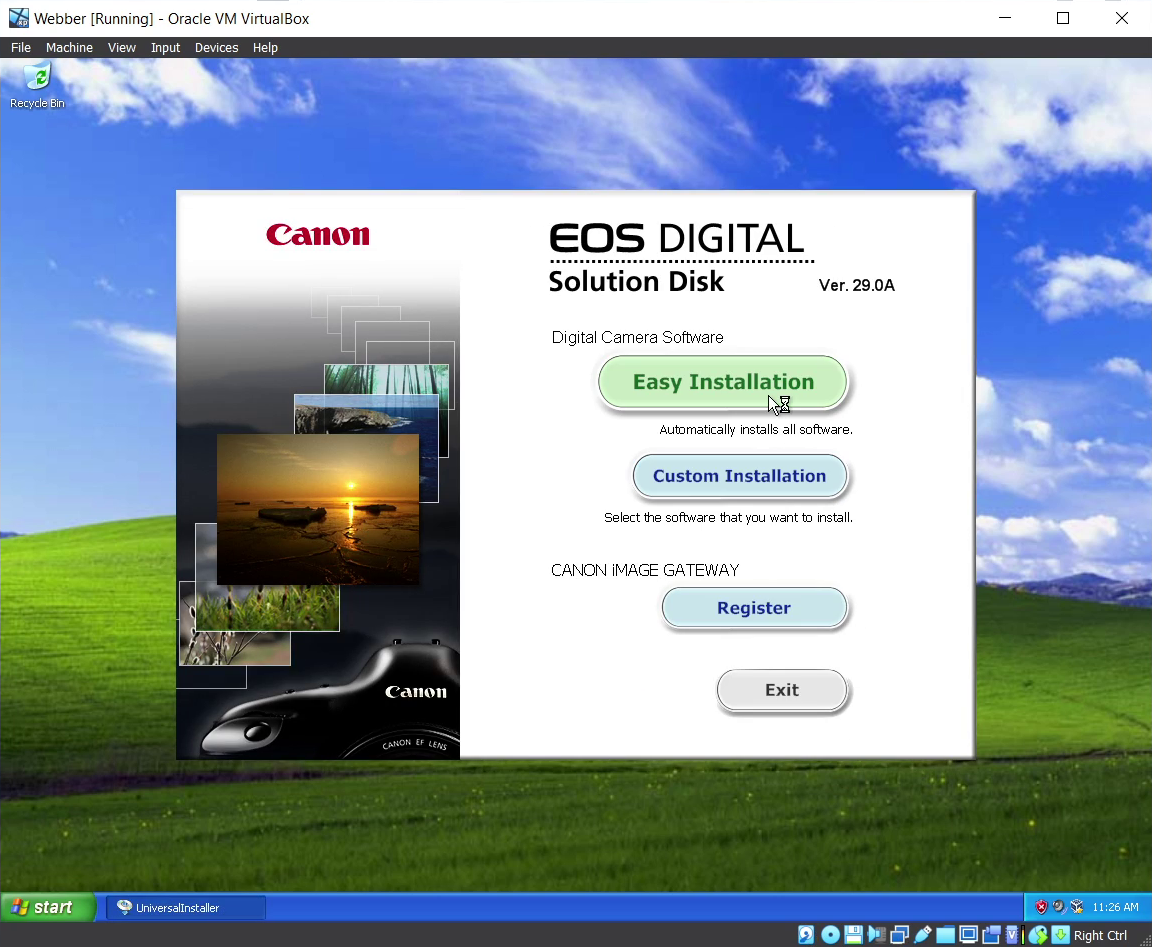Image resolution: width=1152 pixels, height=947 pixels.
Task: Open the File menu in VirtualBox
Action: tap(21, 47)
